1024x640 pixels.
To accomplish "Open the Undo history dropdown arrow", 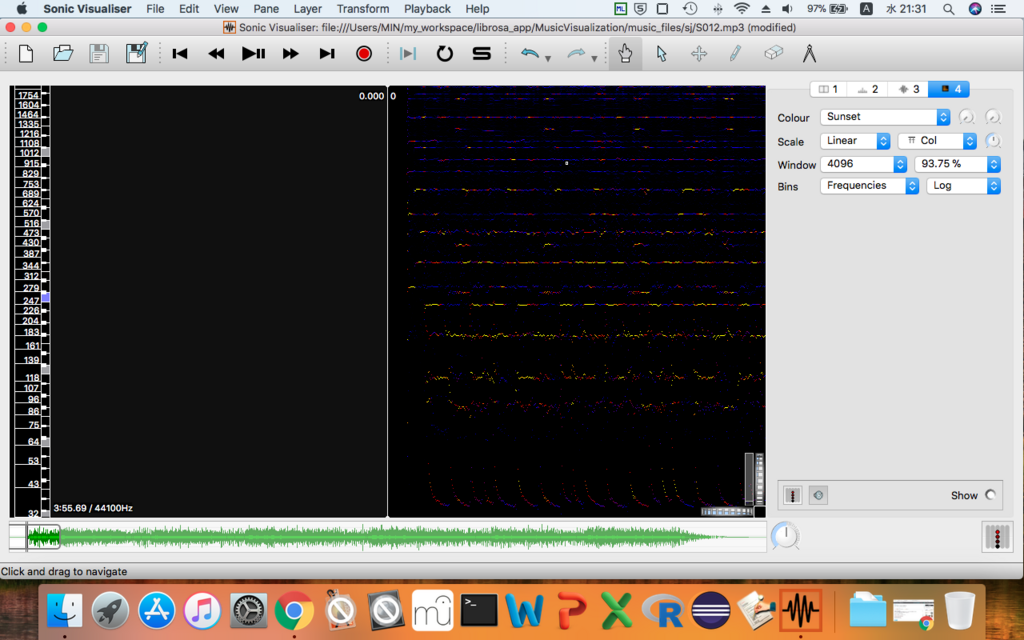I will (x=548, y=59).
